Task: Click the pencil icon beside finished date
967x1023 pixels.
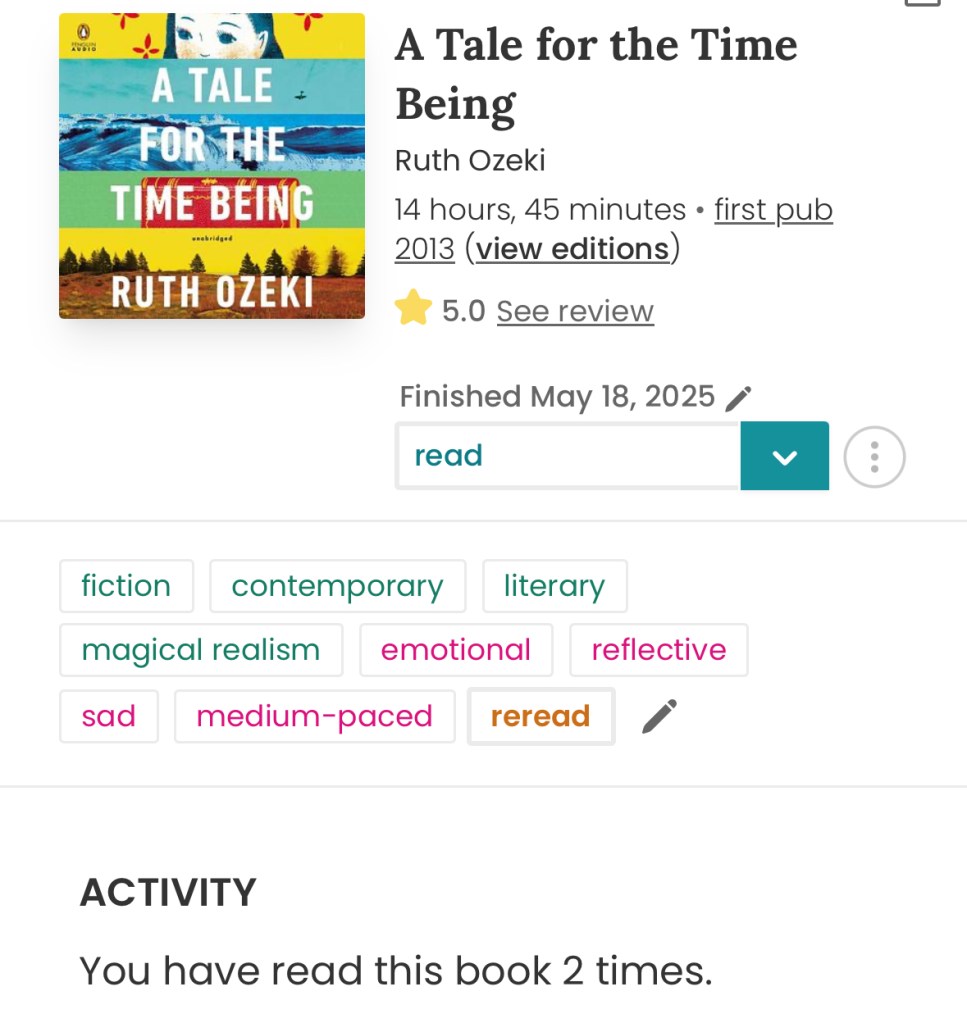Action: click(x=738, y=399)
